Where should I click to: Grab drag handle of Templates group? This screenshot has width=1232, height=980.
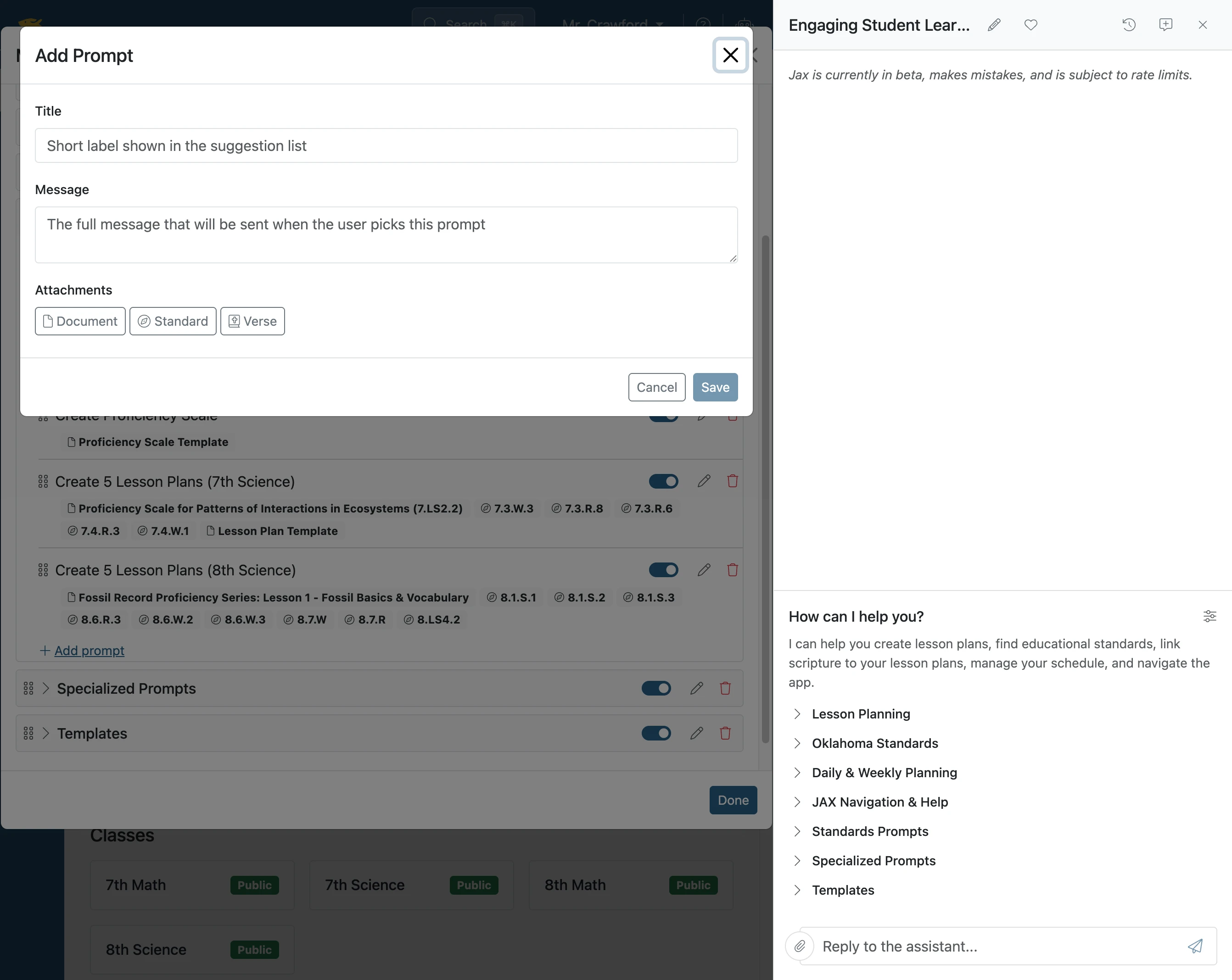(28, 733)
